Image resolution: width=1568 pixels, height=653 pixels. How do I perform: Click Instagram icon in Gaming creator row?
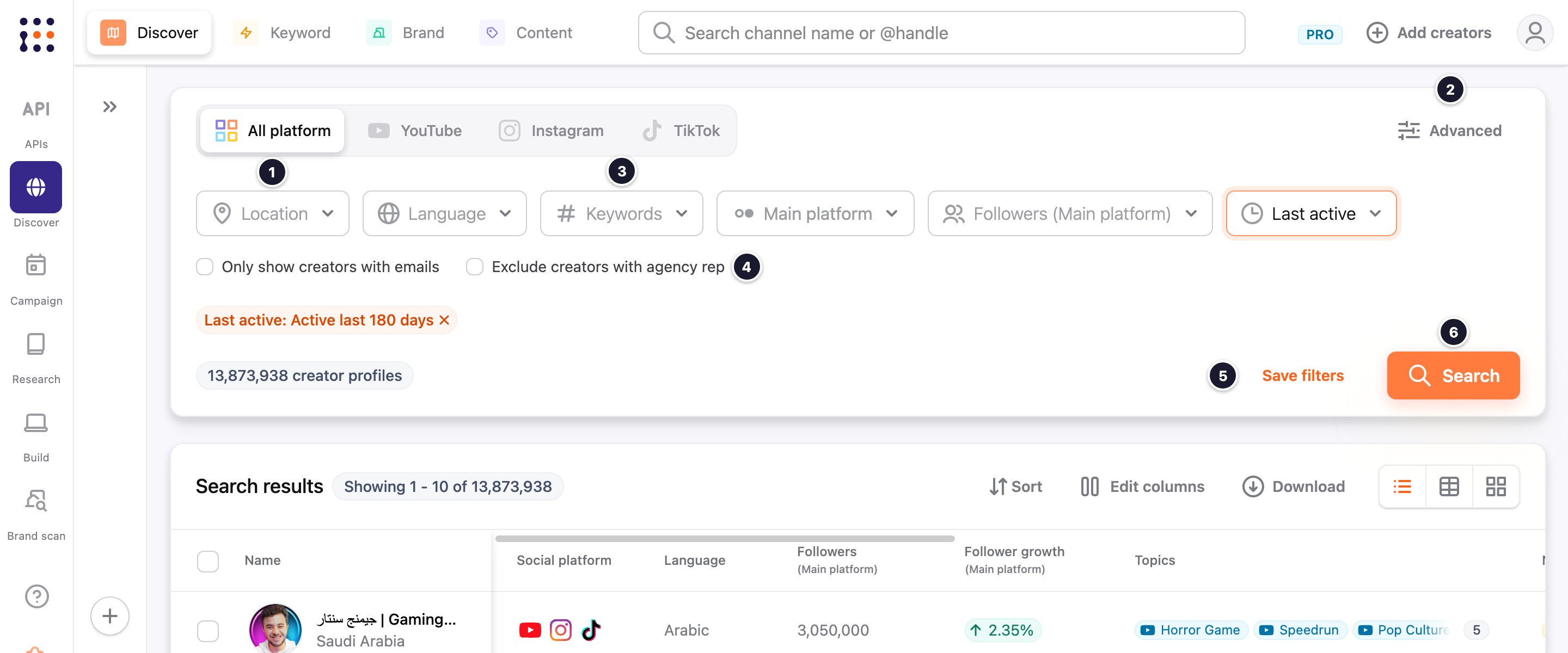560,630
